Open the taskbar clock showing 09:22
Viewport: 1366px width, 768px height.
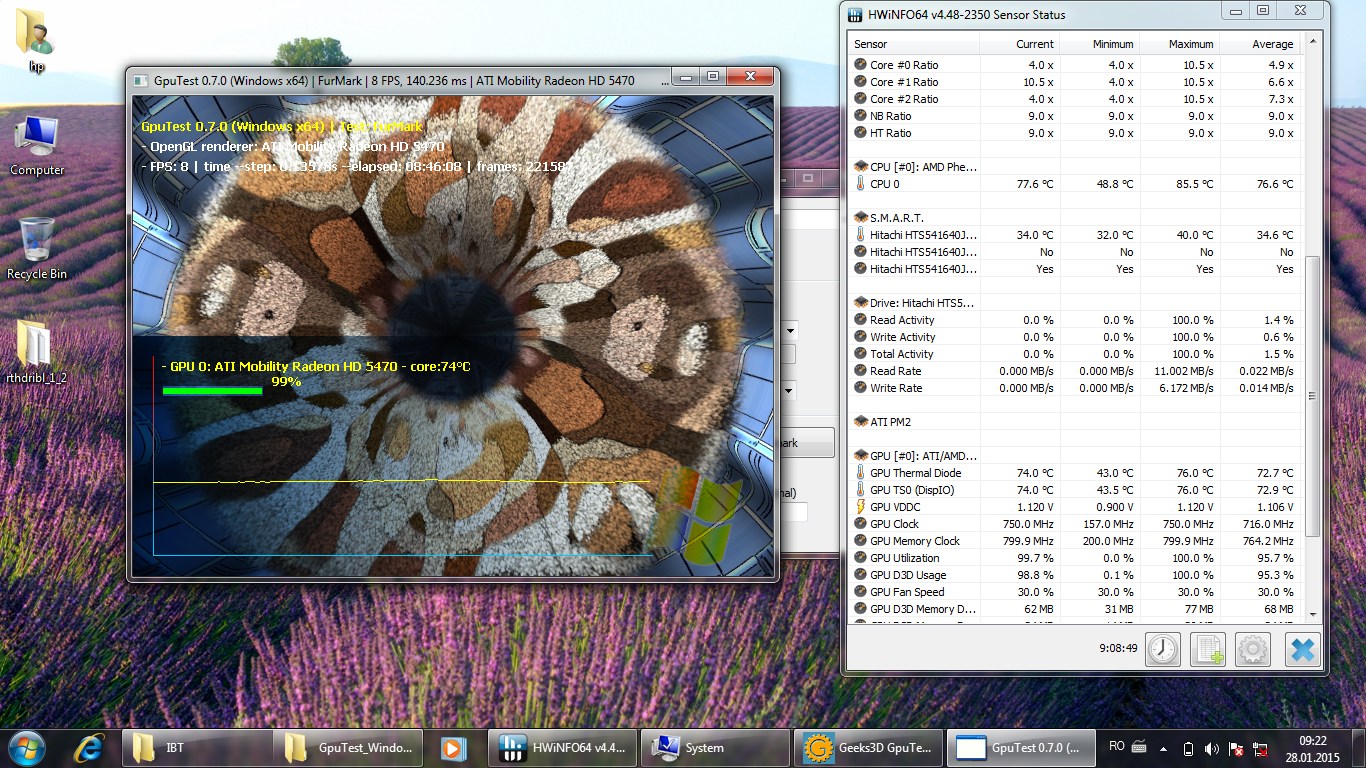(x=1313, y=748)
